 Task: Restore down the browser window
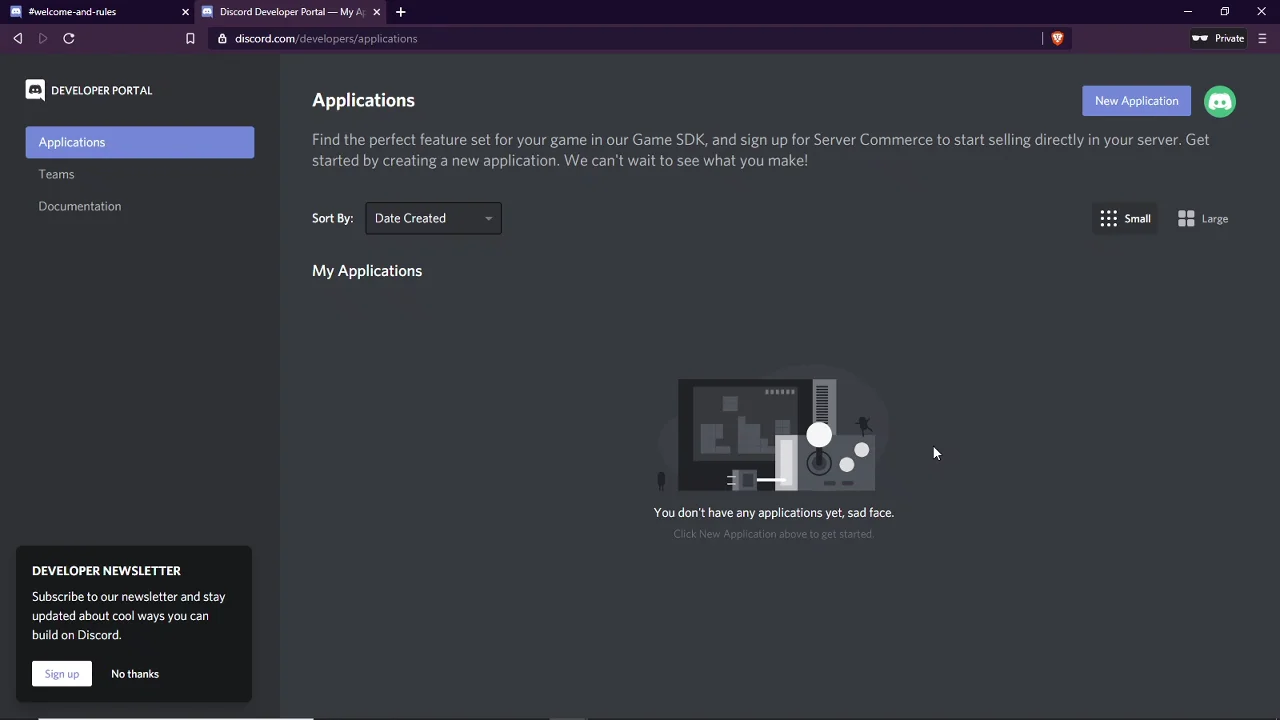[x=1224, y=12]
